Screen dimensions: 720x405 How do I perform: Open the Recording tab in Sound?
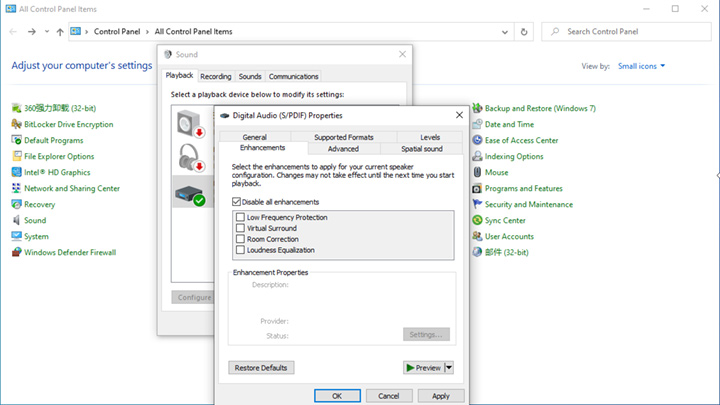click(x=215, y=76)
